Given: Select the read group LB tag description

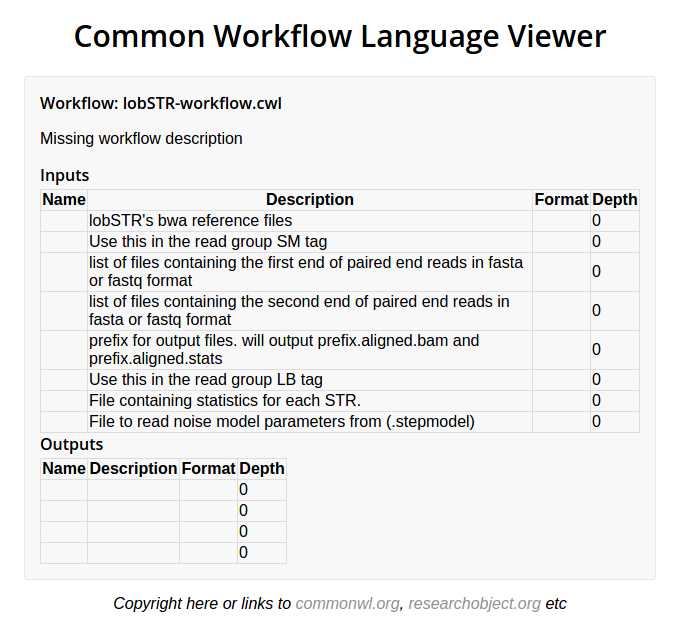Looking at the screenshot, I should pos(310,379).
